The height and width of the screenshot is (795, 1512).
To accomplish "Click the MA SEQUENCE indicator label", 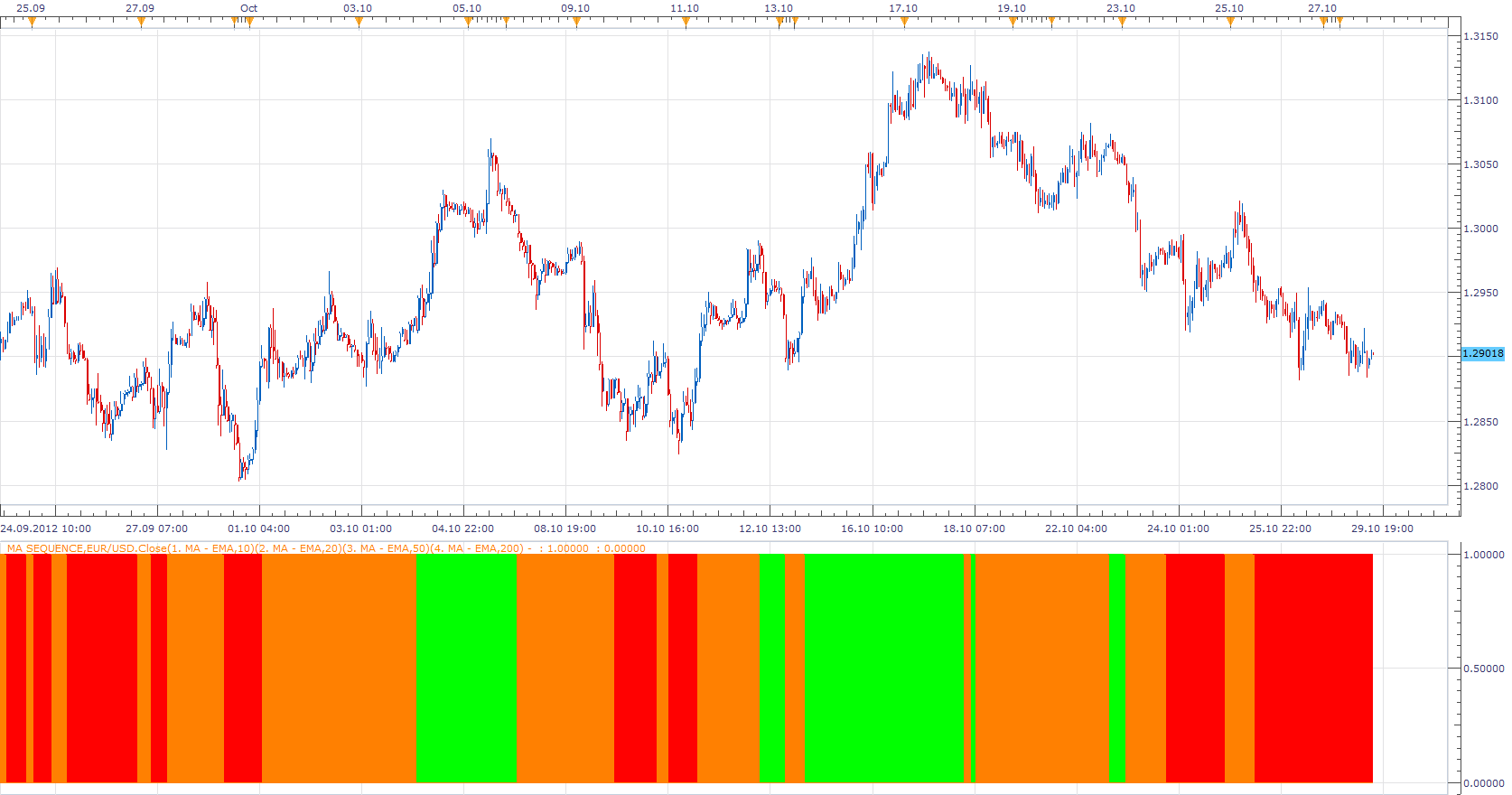I will (326, 548).
